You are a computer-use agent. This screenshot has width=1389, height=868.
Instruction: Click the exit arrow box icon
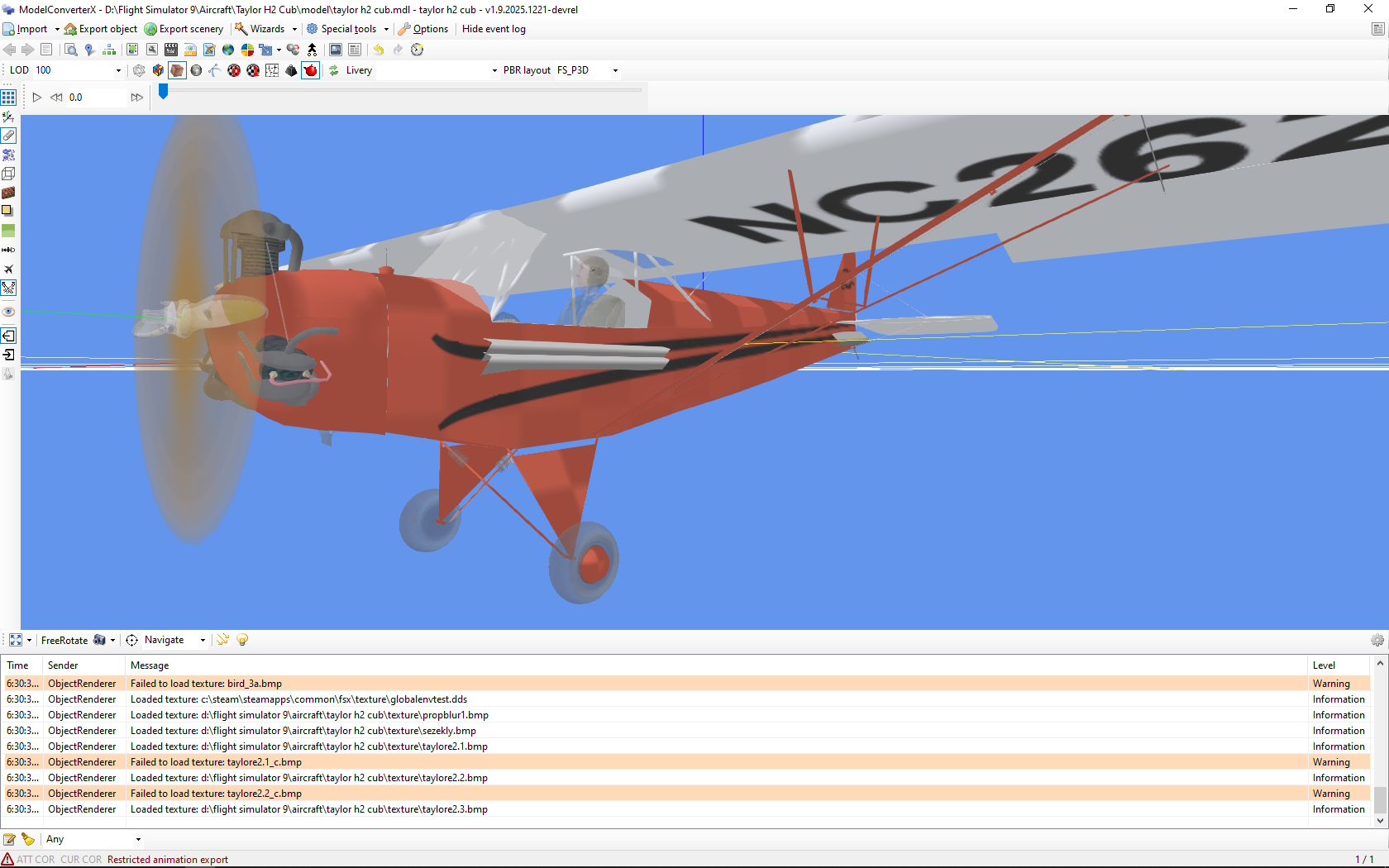coord(8,336)
